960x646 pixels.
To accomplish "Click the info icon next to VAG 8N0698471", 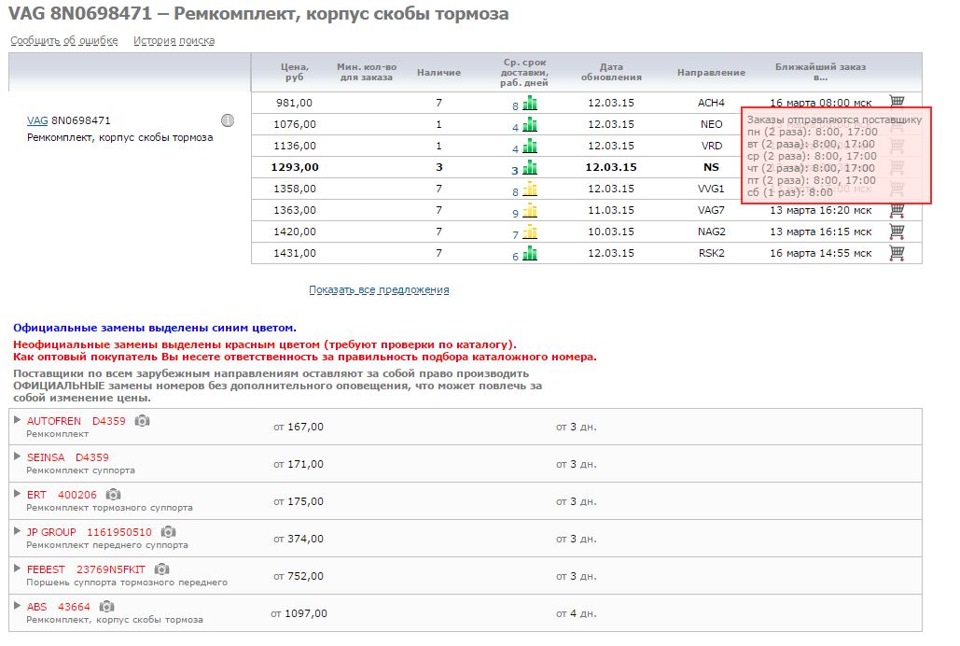I will point(228,121).
